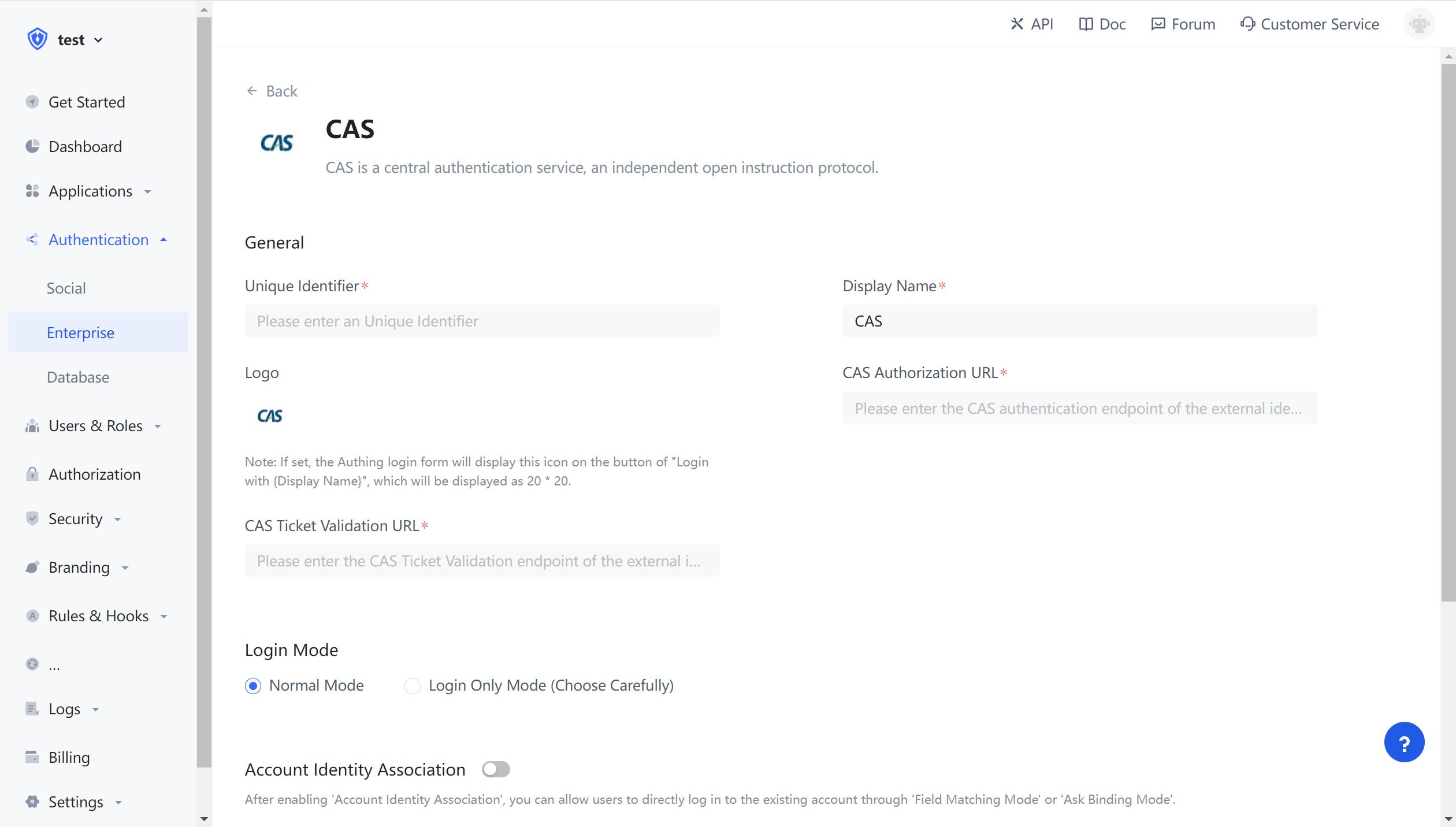This screenshot has height=827, width=1456.
Task: Open the Social authentication page
Action: [x=66, y=287]
